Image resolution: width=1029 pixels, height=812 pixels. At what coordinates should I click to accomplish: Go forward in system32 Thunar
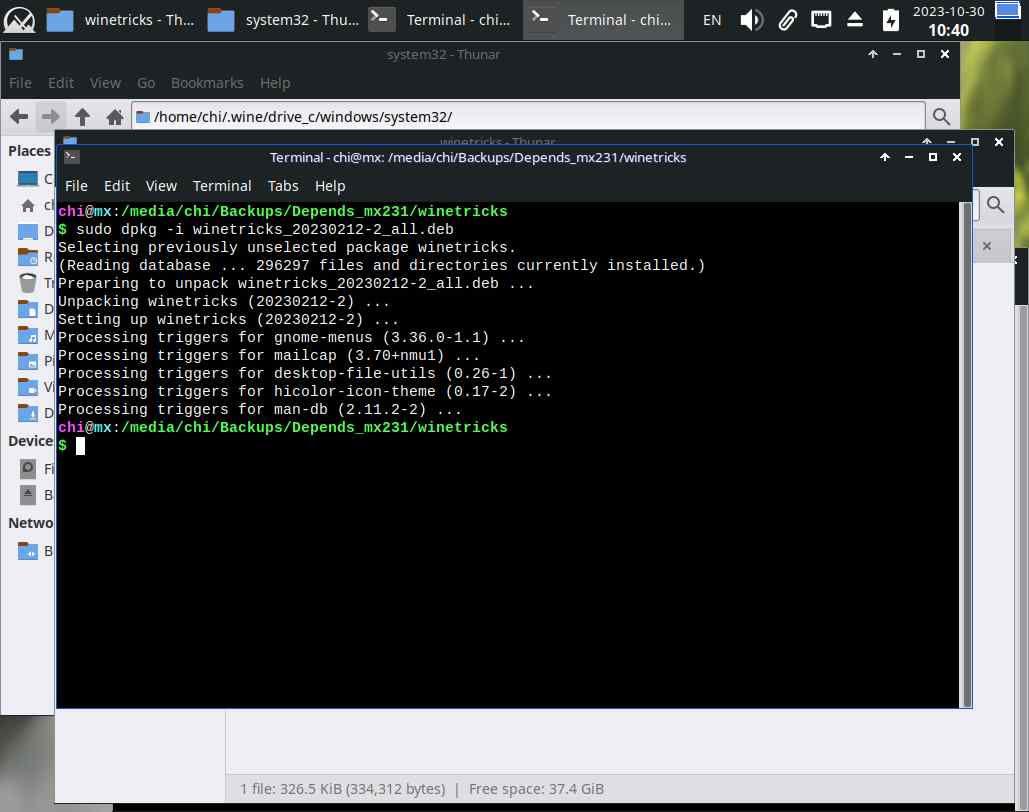pyautogui.click(x=51, y=117)
